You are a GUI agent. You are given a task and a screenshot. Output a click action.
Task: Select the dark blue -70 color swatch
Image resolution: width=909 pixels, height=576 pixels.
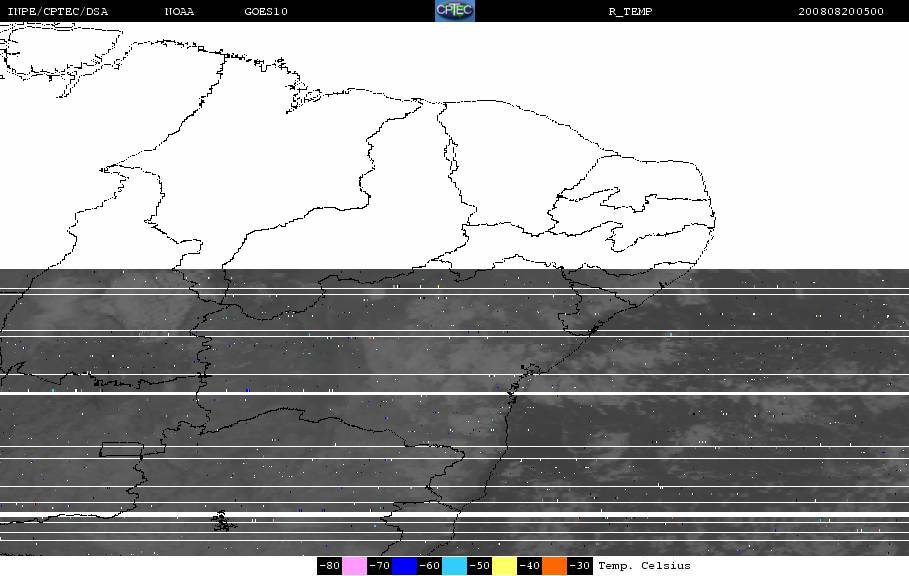tap(404, 566)
